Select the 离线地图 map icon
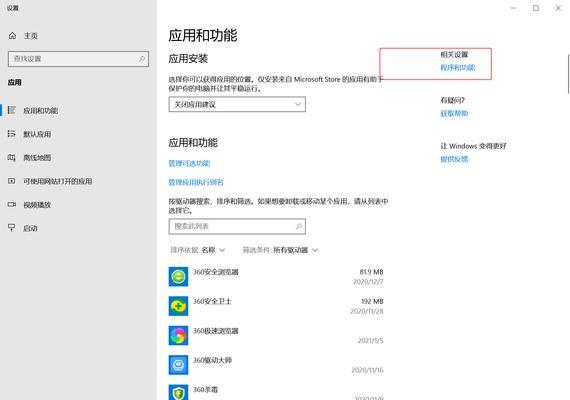 coord(12,157)
